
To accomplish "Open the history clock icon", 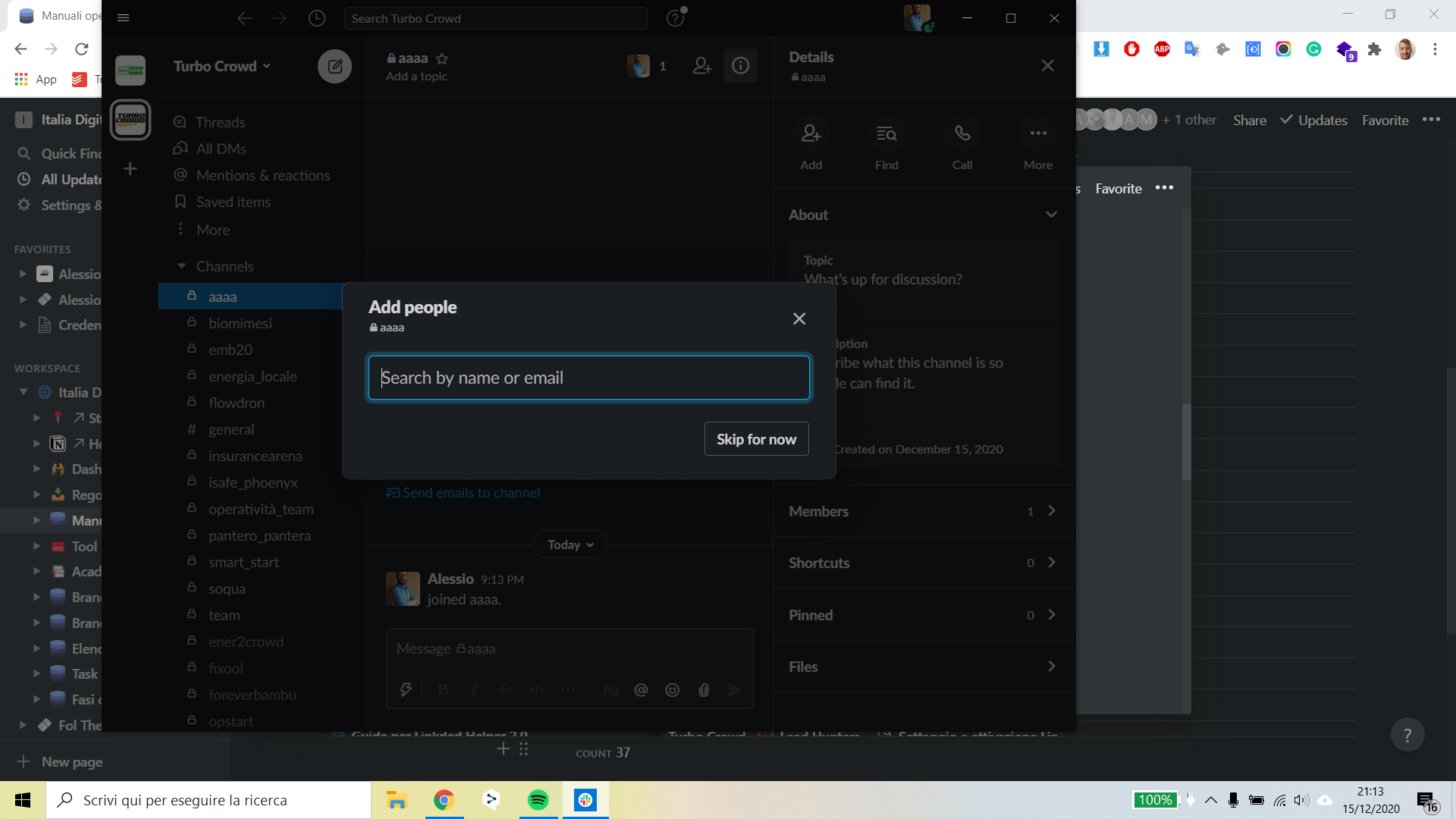I will (317, 18).
